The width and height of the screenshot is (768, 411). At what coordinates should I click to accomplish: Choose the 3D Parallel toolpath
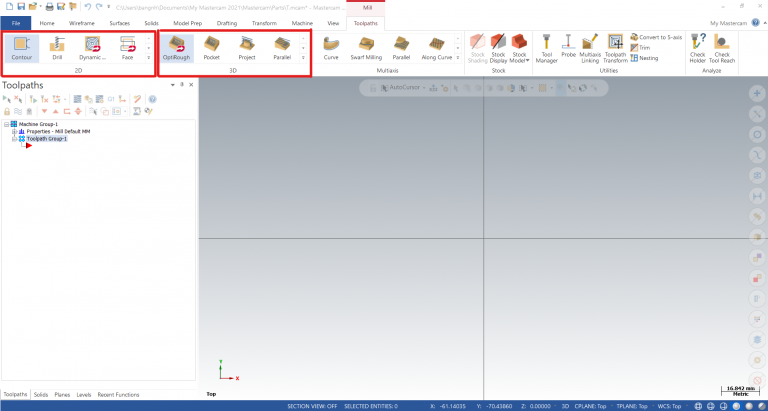(282, 48)
